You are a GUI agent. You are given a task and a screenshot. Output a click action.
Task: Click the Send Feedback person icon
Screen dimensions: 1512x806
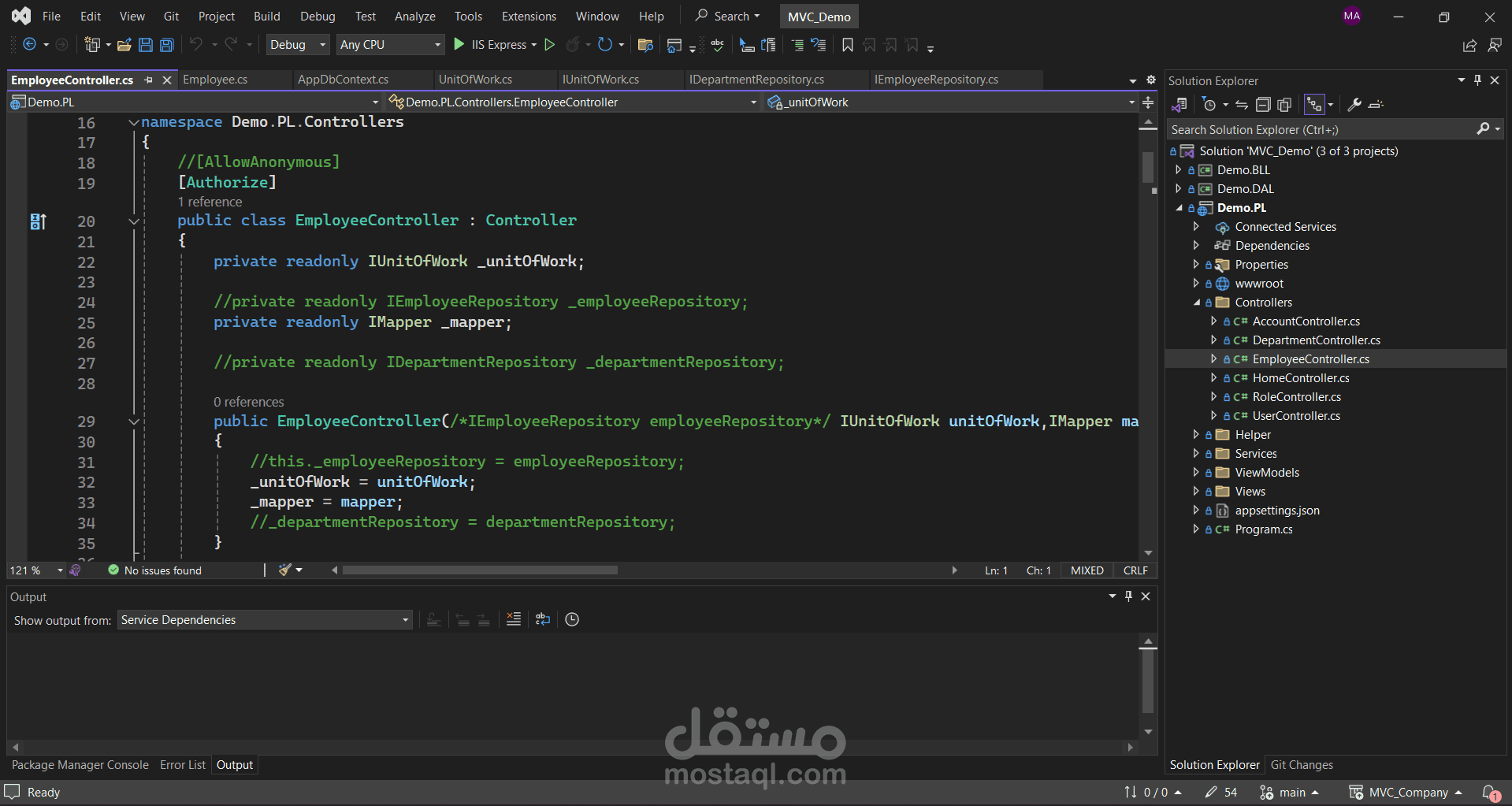coord(1495,46)
